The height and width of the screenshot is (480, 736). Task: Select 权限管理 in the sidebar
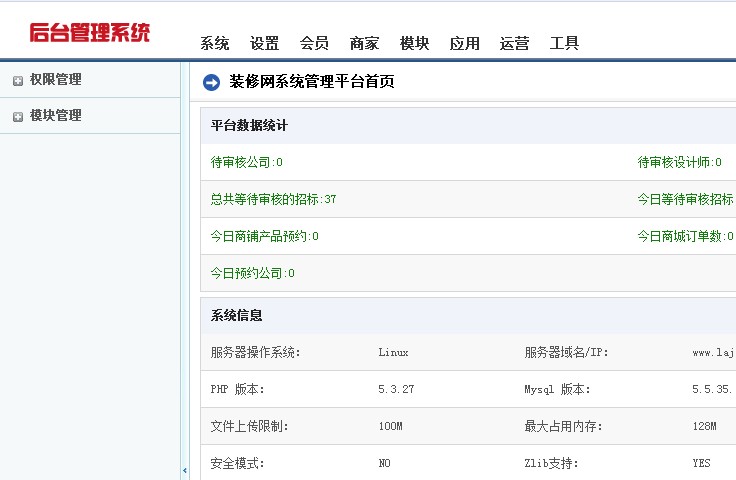56,80
